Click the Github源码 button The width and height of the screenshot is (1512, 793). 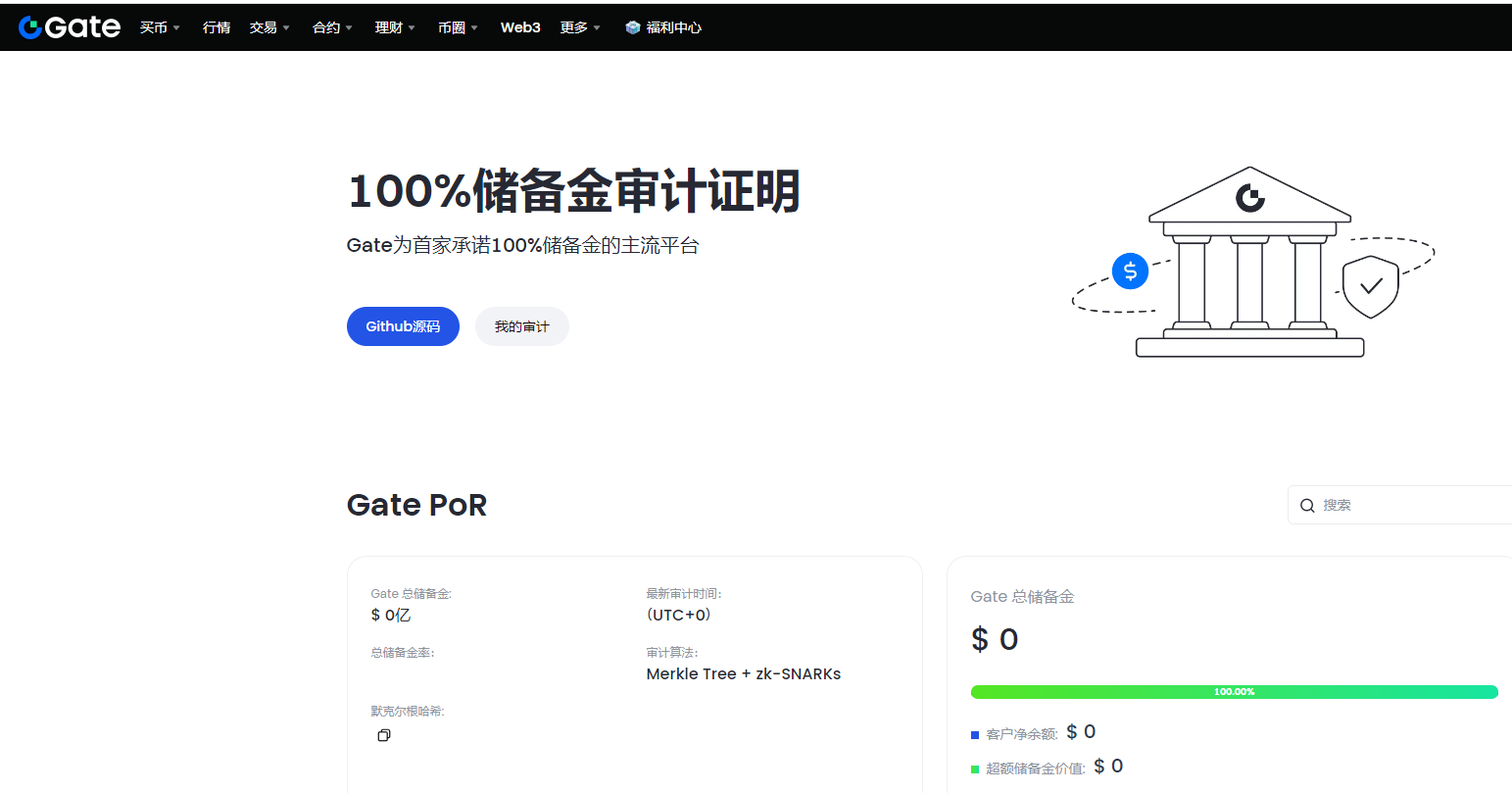403,326
